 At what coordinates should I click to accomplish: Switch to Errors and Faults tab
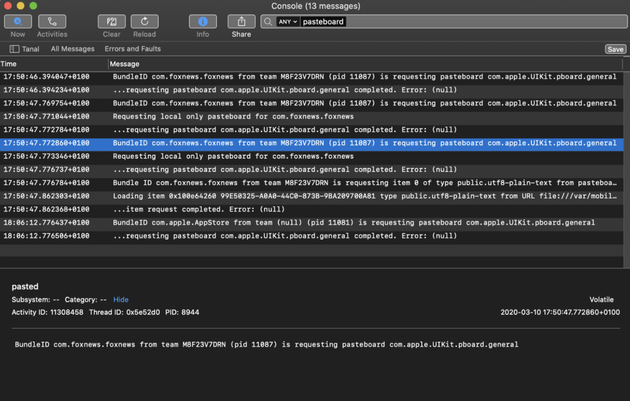coord(132,49)
